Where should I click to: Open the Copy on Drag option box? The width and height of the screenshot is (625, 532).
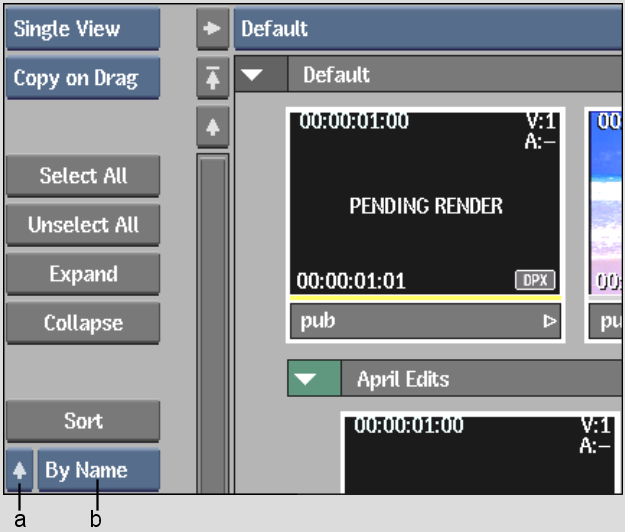(83, 78)
